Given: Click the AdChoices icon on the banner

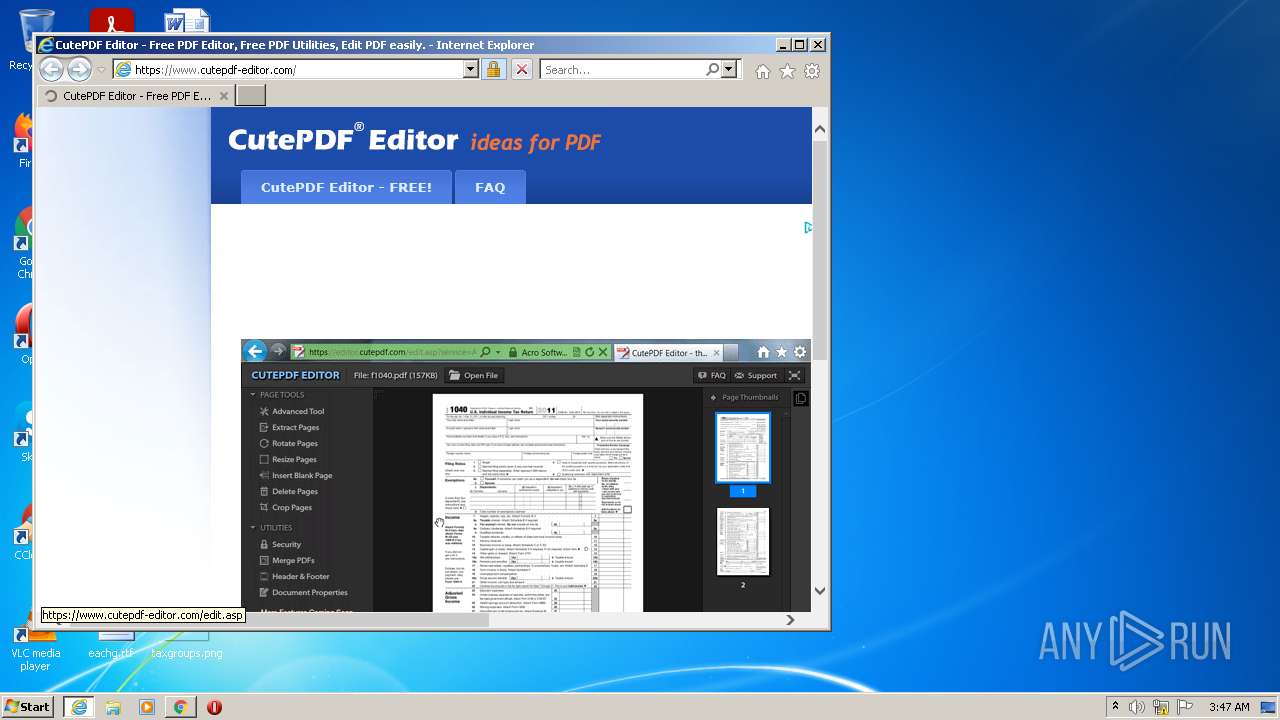Looking at the screenshot, I should coord(807,228).
